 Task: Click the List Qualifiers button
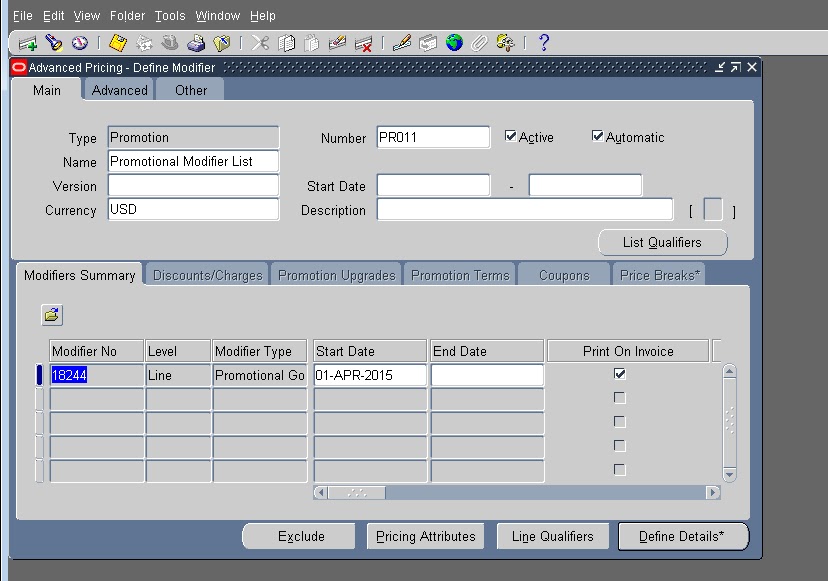(662, 242)
